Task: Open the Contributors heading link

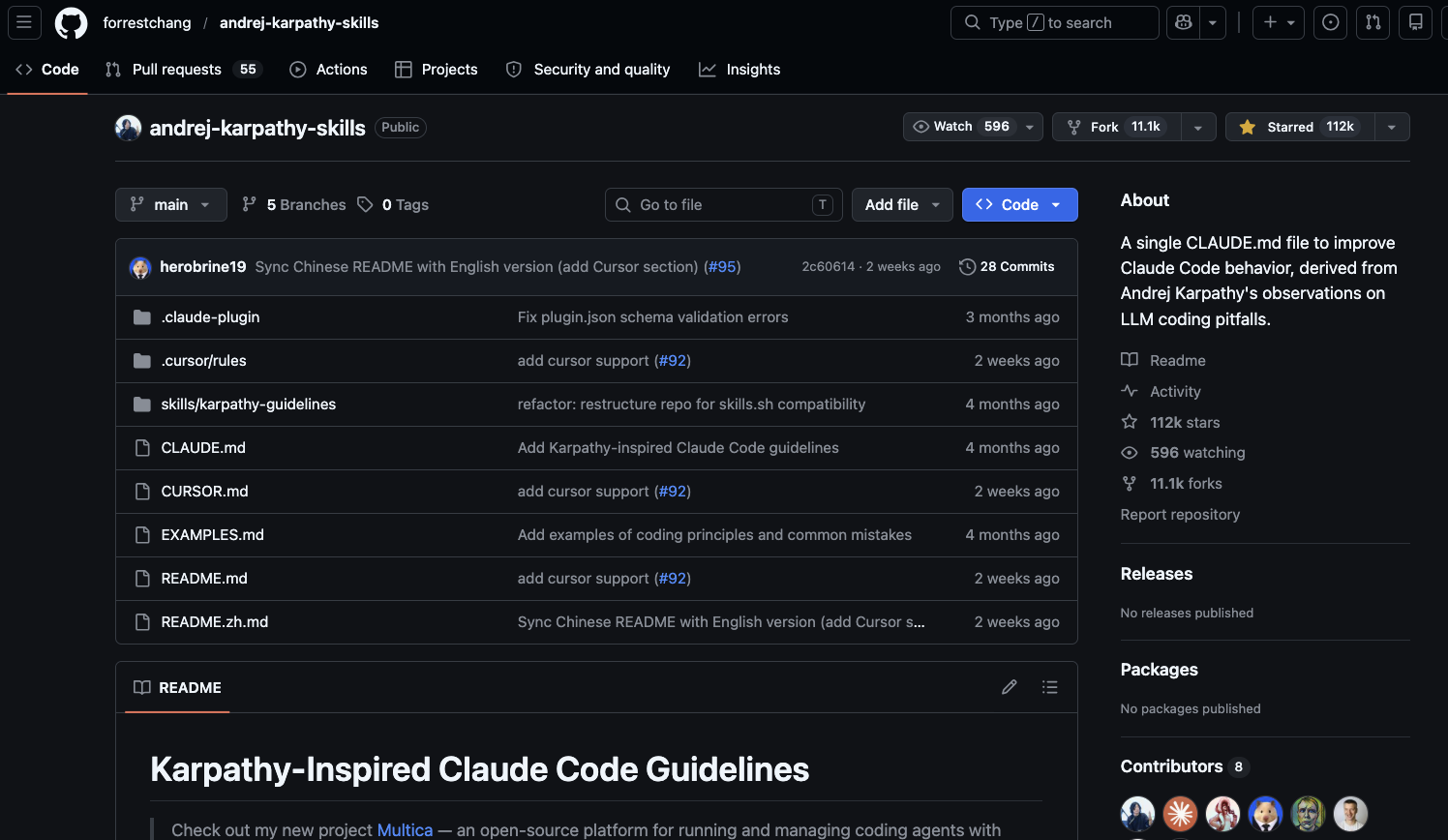Action: click(x=1185, y=766)
